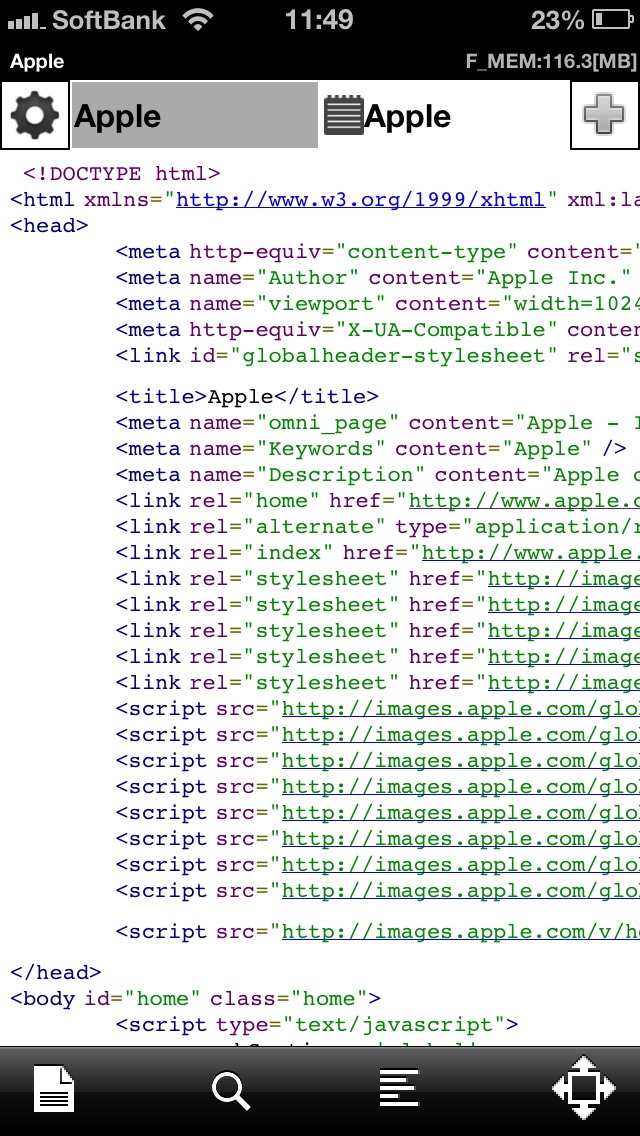Tap the 11:49 clock in status bar
The height and width of the screenshot is (1136, 640).
[x=319, y=20]
